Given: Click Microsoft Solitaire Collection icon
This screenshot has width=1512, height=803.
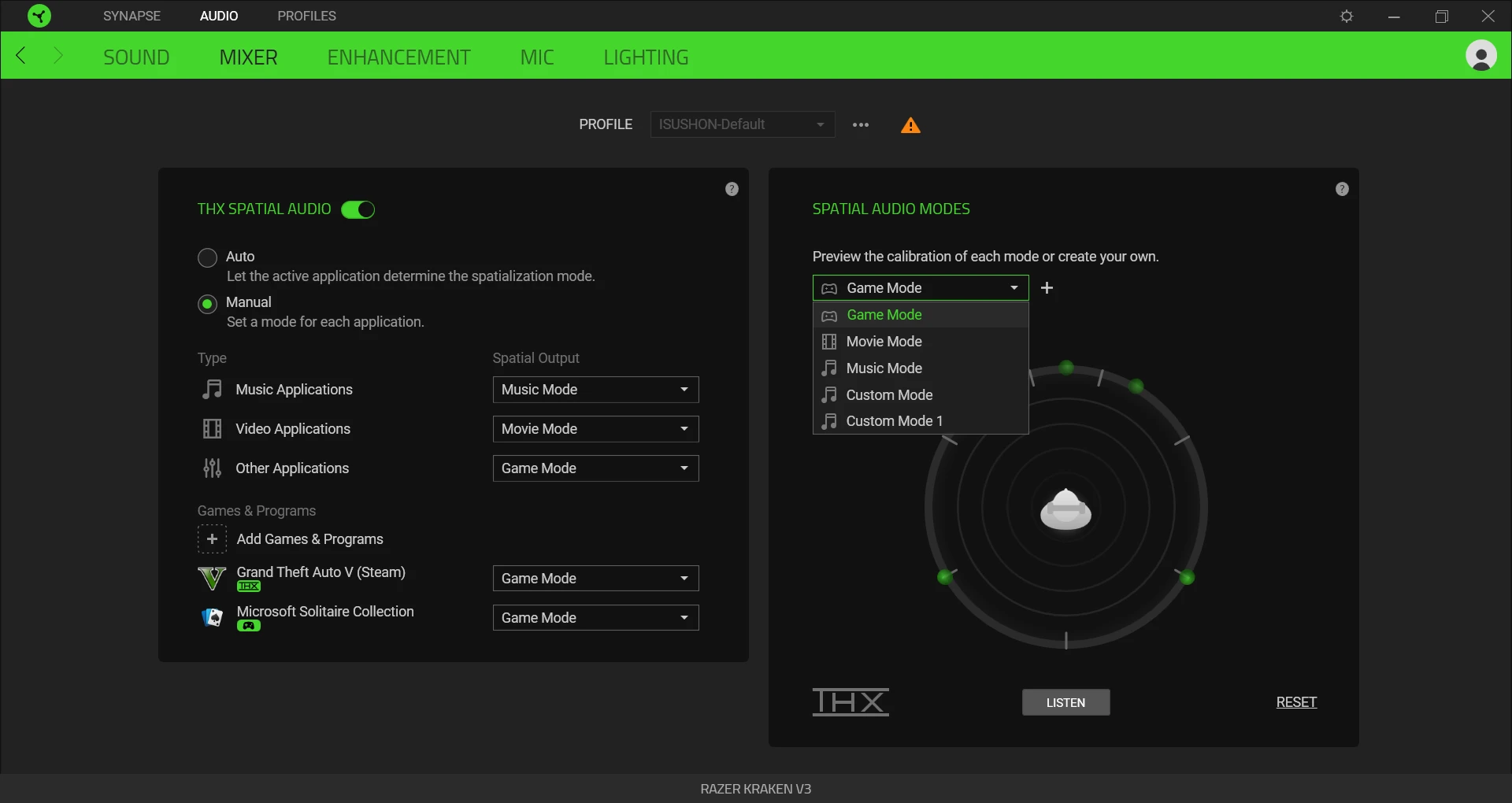Looking at the screenshot, I should pyautogui.click(x=212, y=617).
